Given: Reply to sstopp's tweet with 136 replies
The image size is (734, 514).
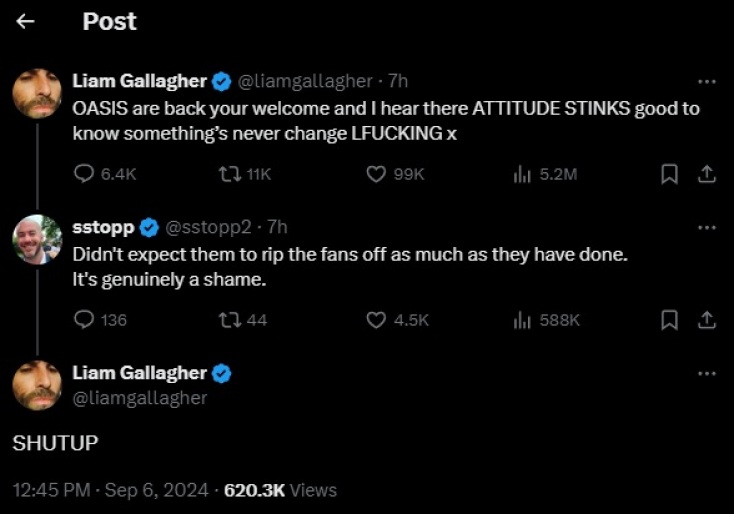Looking at the screenshot, I should (85, 320).
